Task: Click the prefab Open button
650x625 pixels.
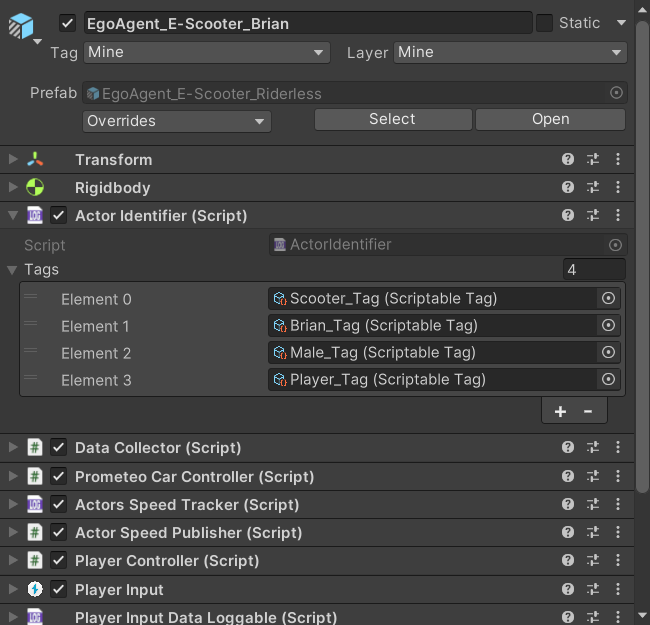Action: pyautogui.click(x=551, y=119)
